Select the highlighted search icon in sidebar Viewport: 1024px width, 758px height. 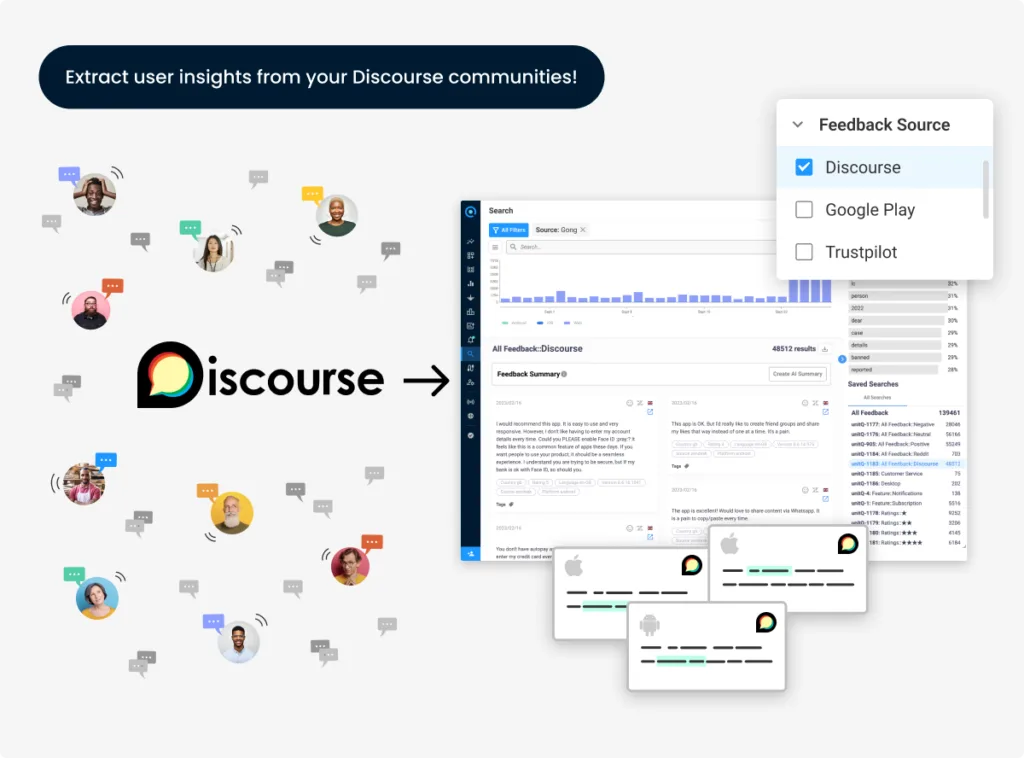[x=470, y=354]
